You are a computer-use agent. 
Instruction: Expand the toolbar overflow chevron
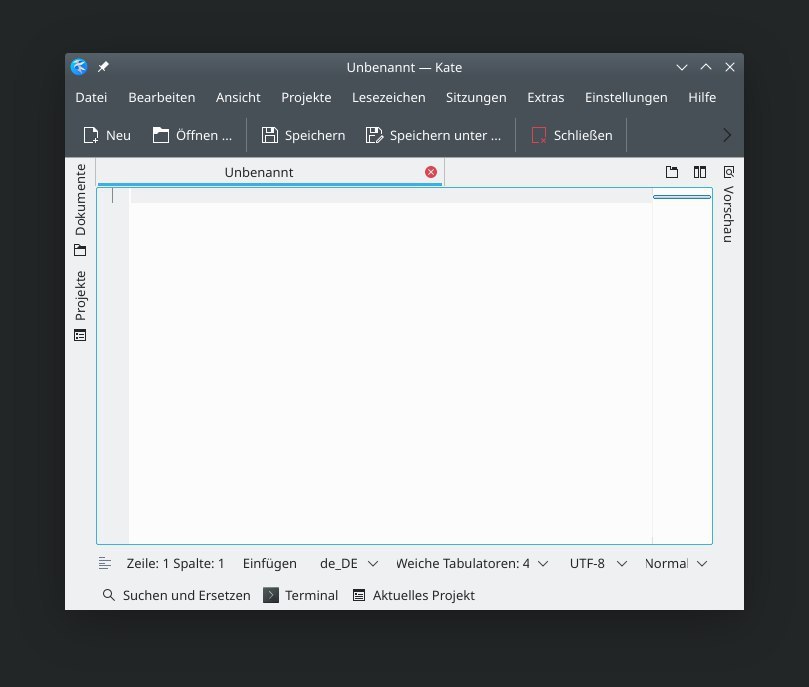click(x=727, y=135)
